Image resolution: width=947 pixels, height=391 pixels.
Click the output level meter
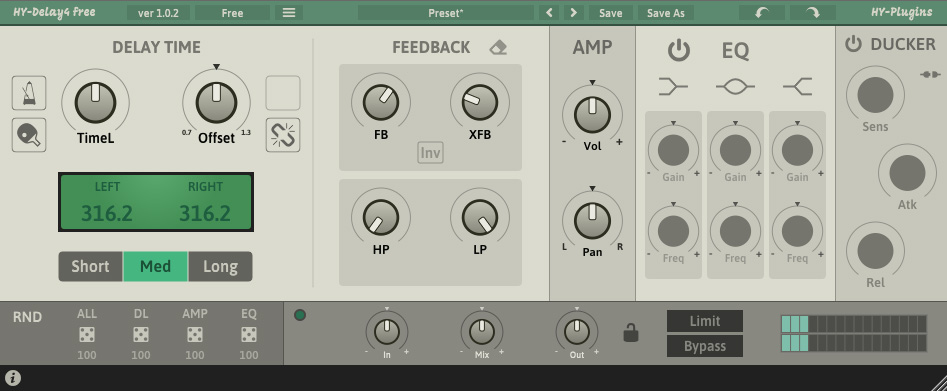tap(853, 334)
